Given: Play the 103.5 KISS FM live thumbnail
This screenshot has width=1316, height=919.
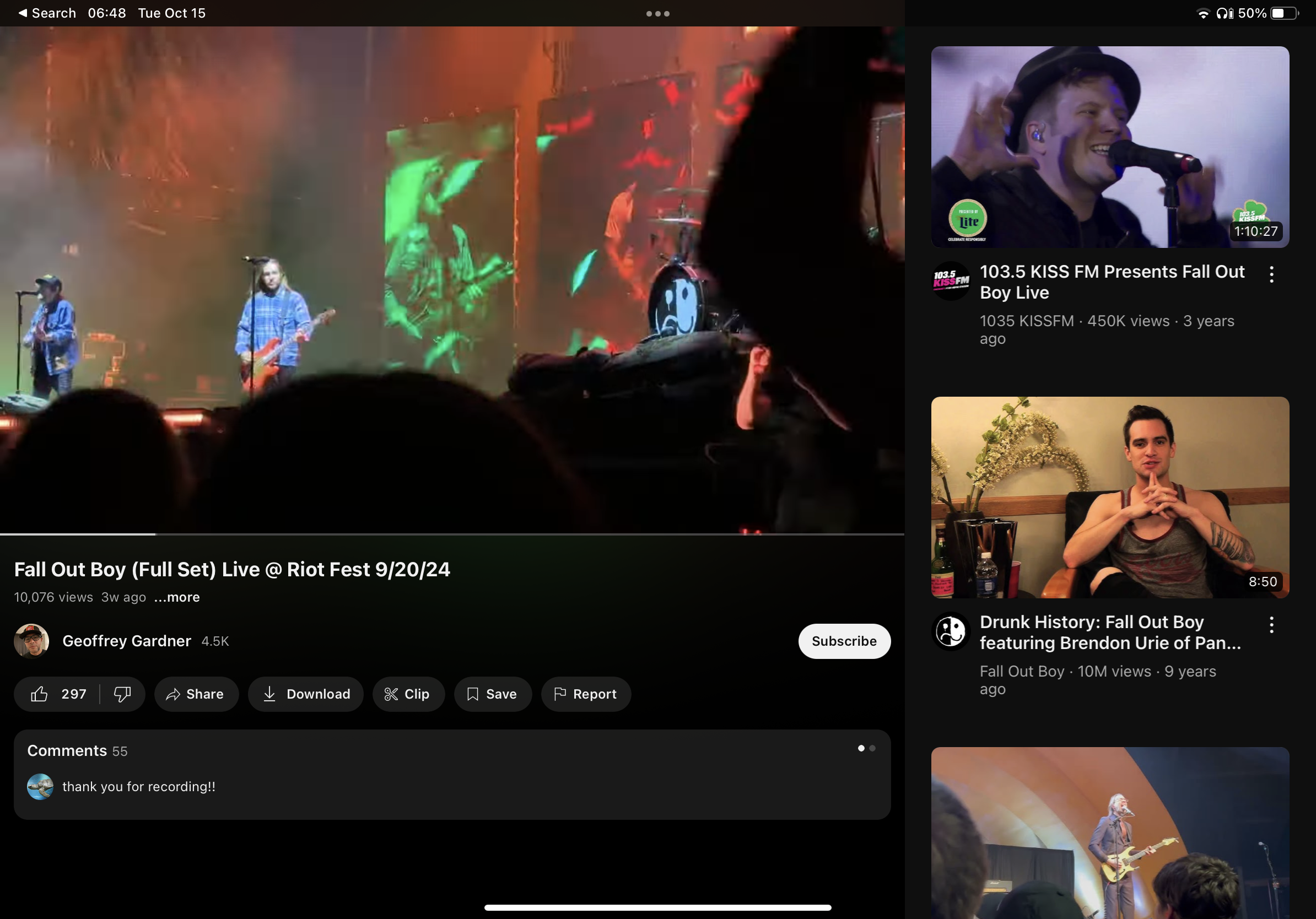Looking at the screenshot, I should click(x=1110, y=147).
